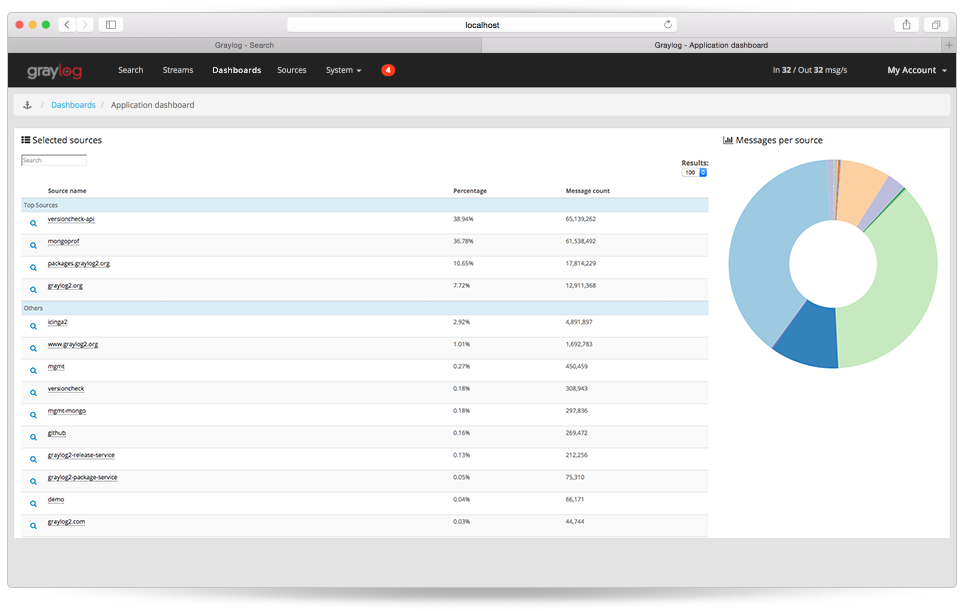Click the Graylog logo
Screen dimensions: 964x611
click(54, 71)
